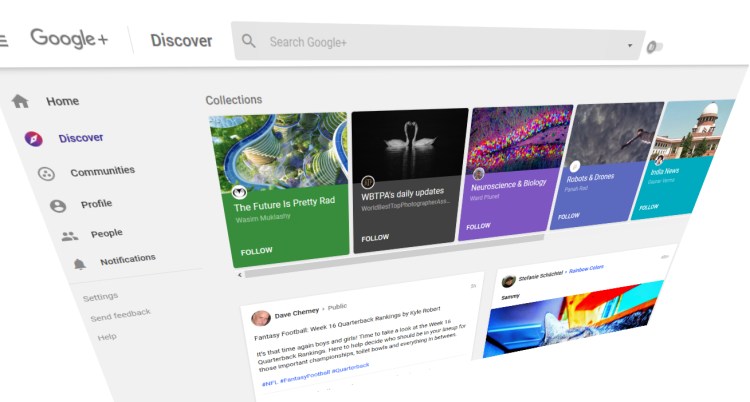Open WBTPA's daily updates title
Image resolution: width=750 pixels, height=402 pixels.
pyautogui.click(x=402, y=194)
